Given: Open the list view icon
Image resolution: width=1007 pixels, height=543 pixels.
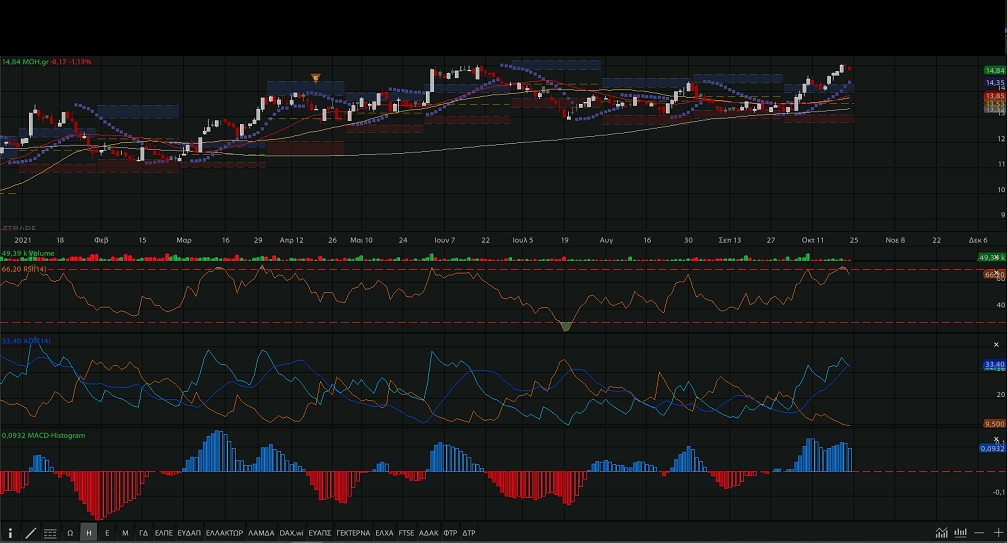Looking at the screenshot, I should tap(50, 533).
